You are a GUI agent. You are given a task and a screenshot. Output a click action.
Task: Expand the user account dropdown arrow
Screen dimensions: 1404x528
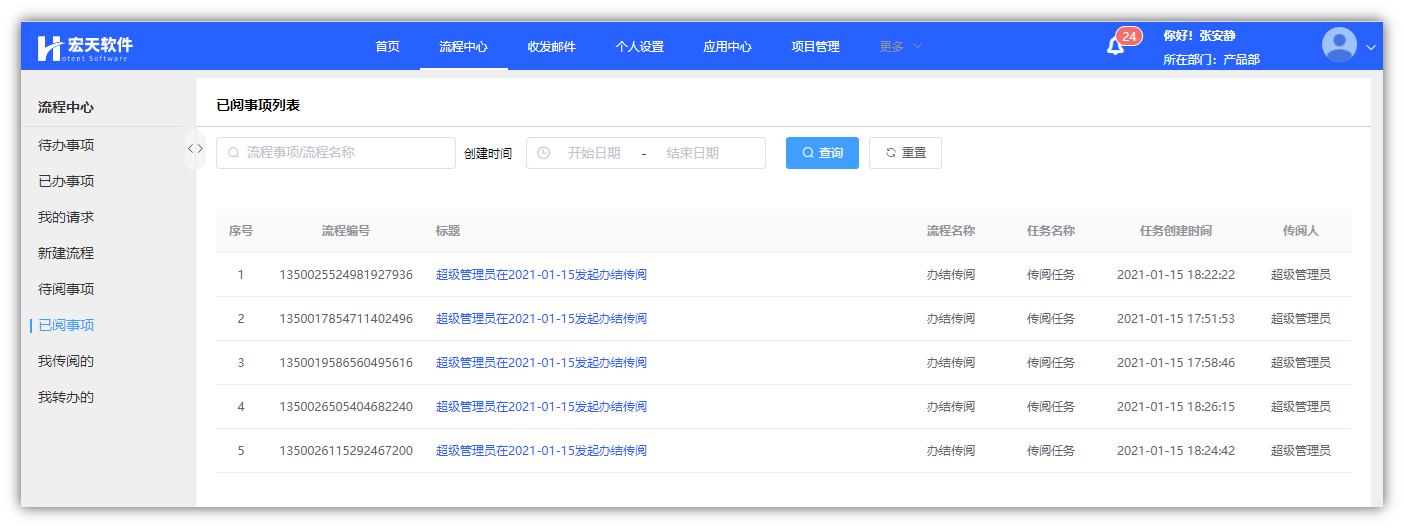point(1371,47)
